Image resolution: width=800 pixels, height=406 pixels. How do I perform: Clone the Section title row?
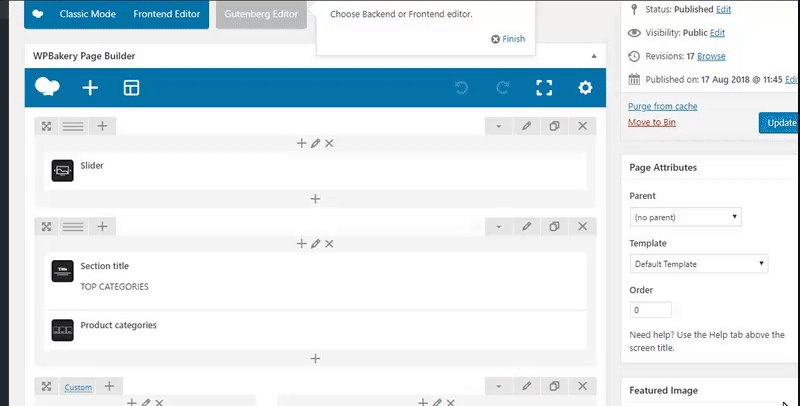point(555,226)
